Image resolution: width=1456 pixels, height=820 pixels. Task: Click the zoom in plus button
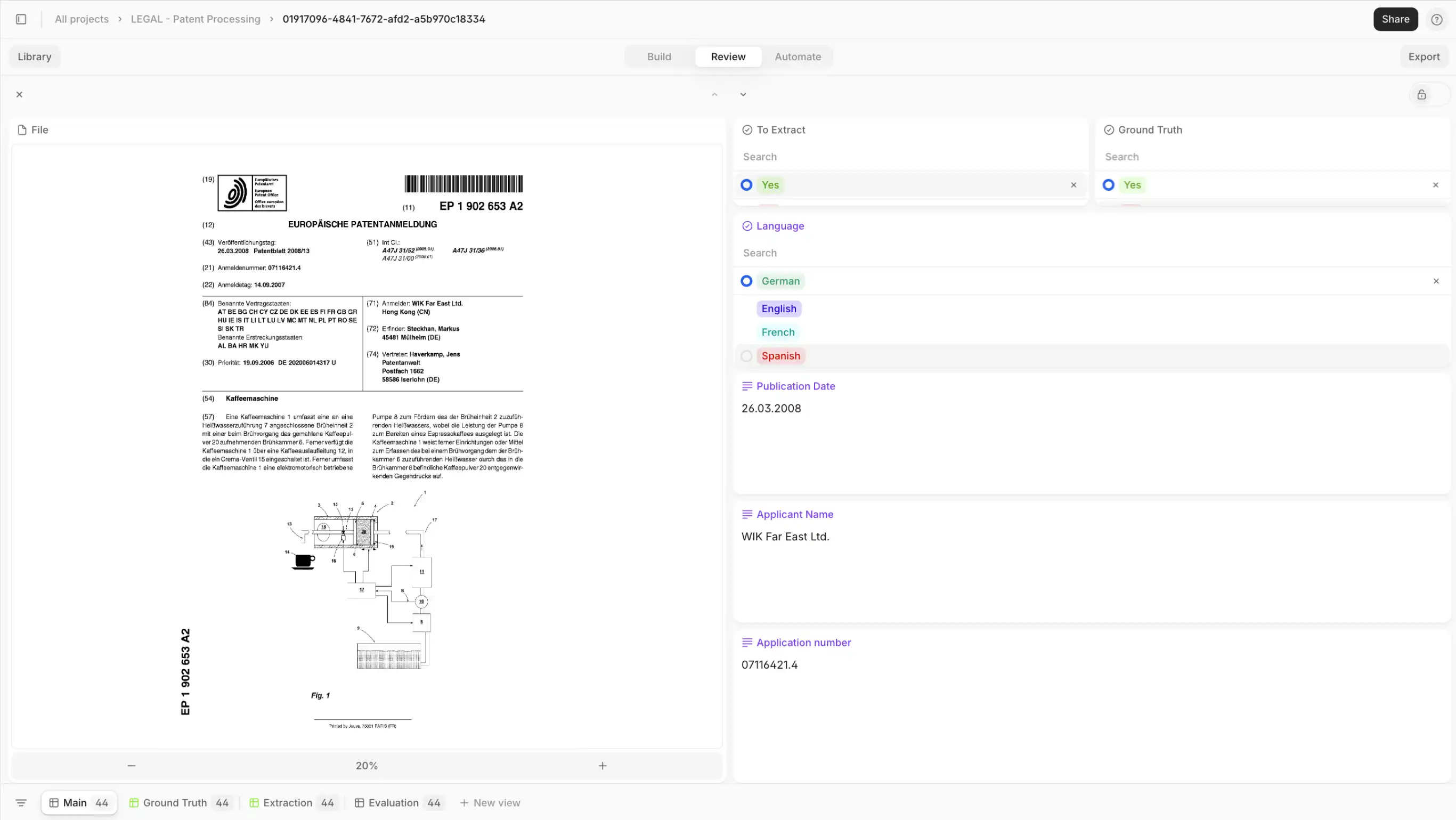click(x=602, y=765)
